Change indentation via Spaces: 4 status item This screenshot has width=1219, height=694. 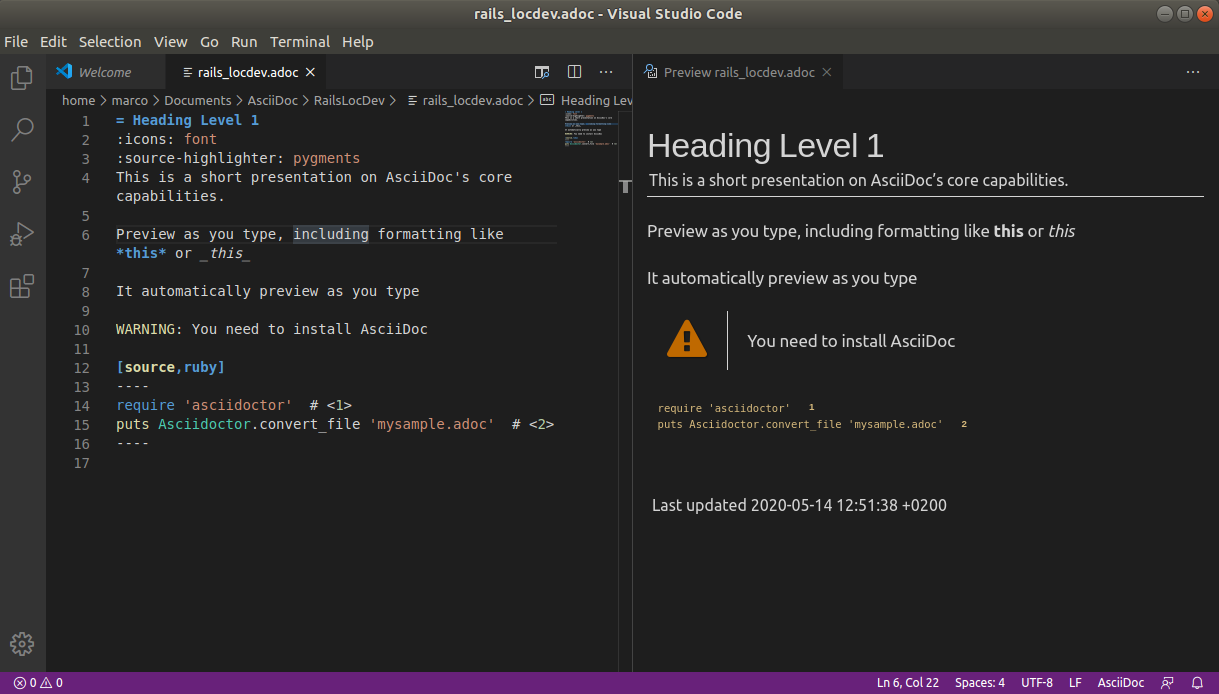tap(979, 682)
